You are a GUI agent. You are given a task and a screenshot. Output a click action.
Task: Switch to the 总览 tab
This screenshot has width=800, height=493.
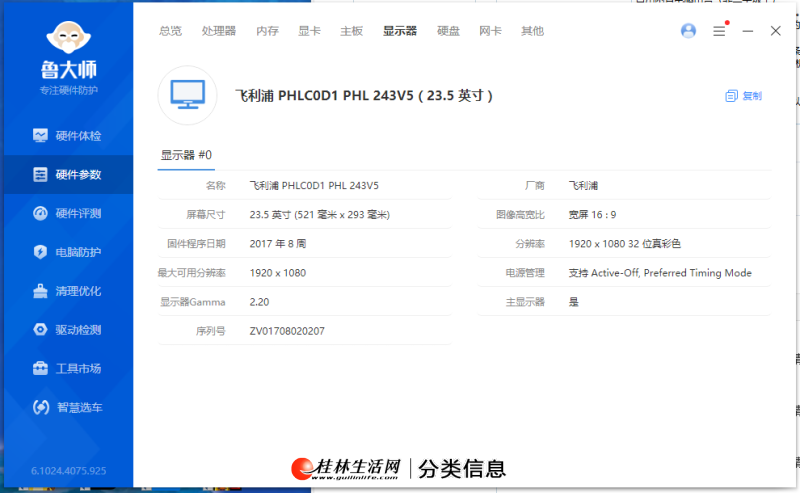(x=170, y=31)
